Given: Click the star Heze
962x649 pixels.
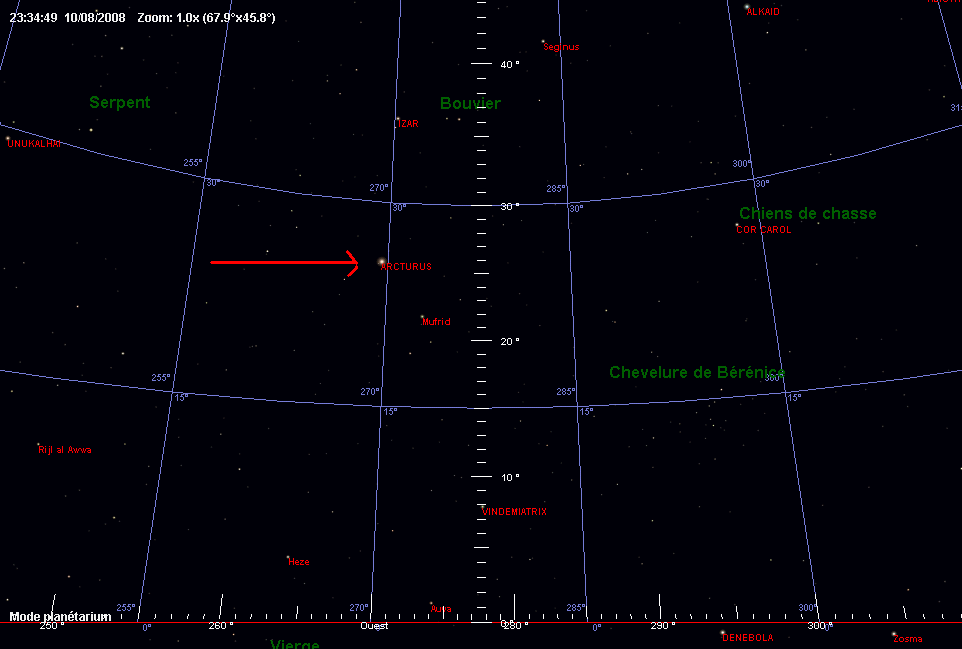Looking at the screenshot, I should [288, 557].
